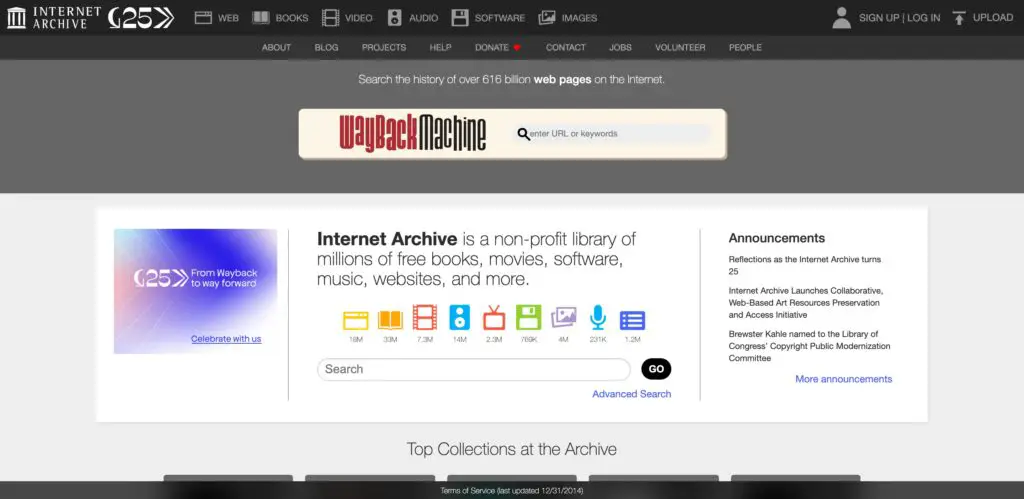Open the Contact menu item
The width and height of the screenshot is (1024, 499).
pos(566,48)
